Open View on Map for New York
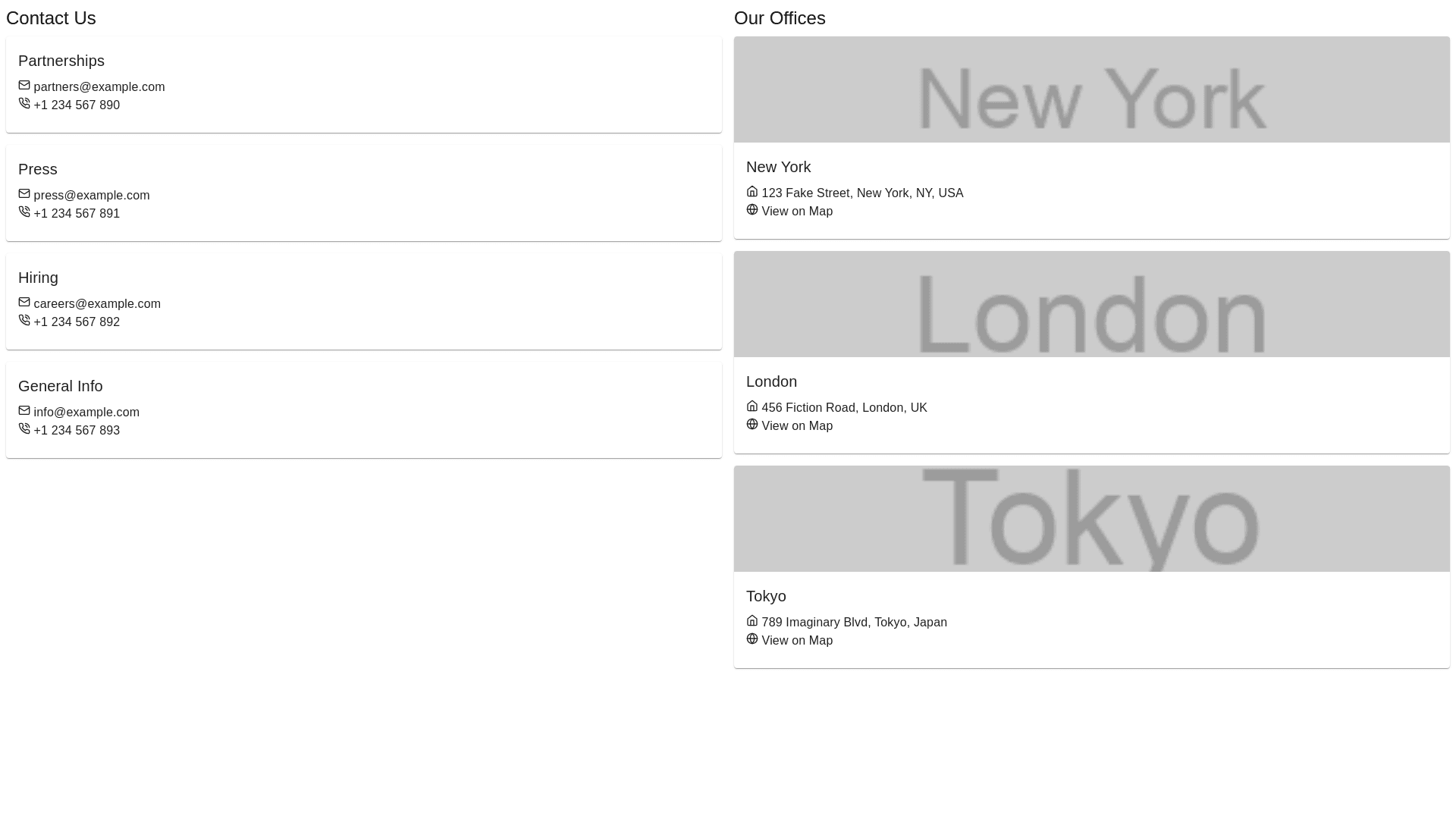The width and height of the screenshot is (1456, 819). pos(796,212)
